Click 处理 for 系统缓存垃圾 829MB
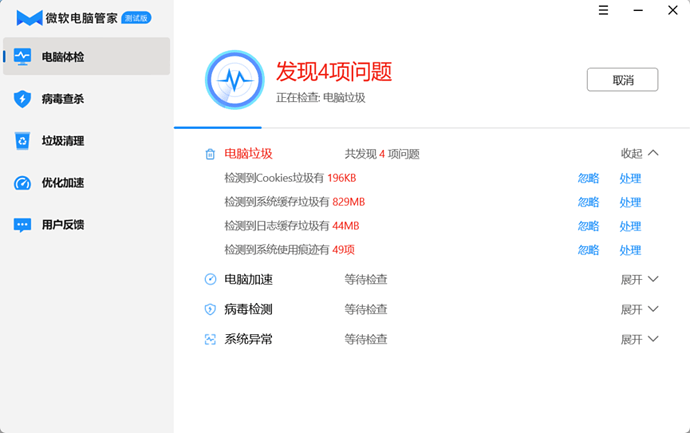 [x=630, y=202]
